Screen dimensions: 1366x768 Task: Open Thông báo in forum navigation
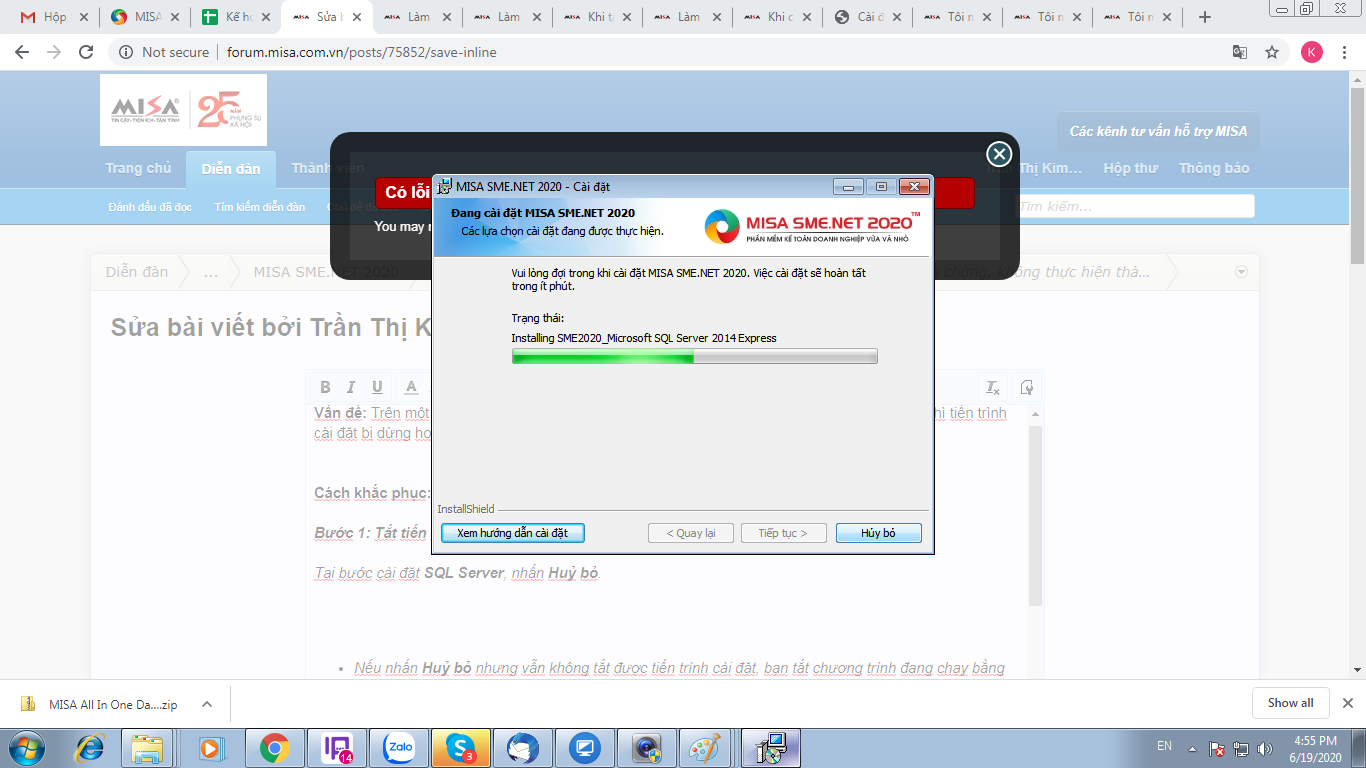pos(1214,168)
